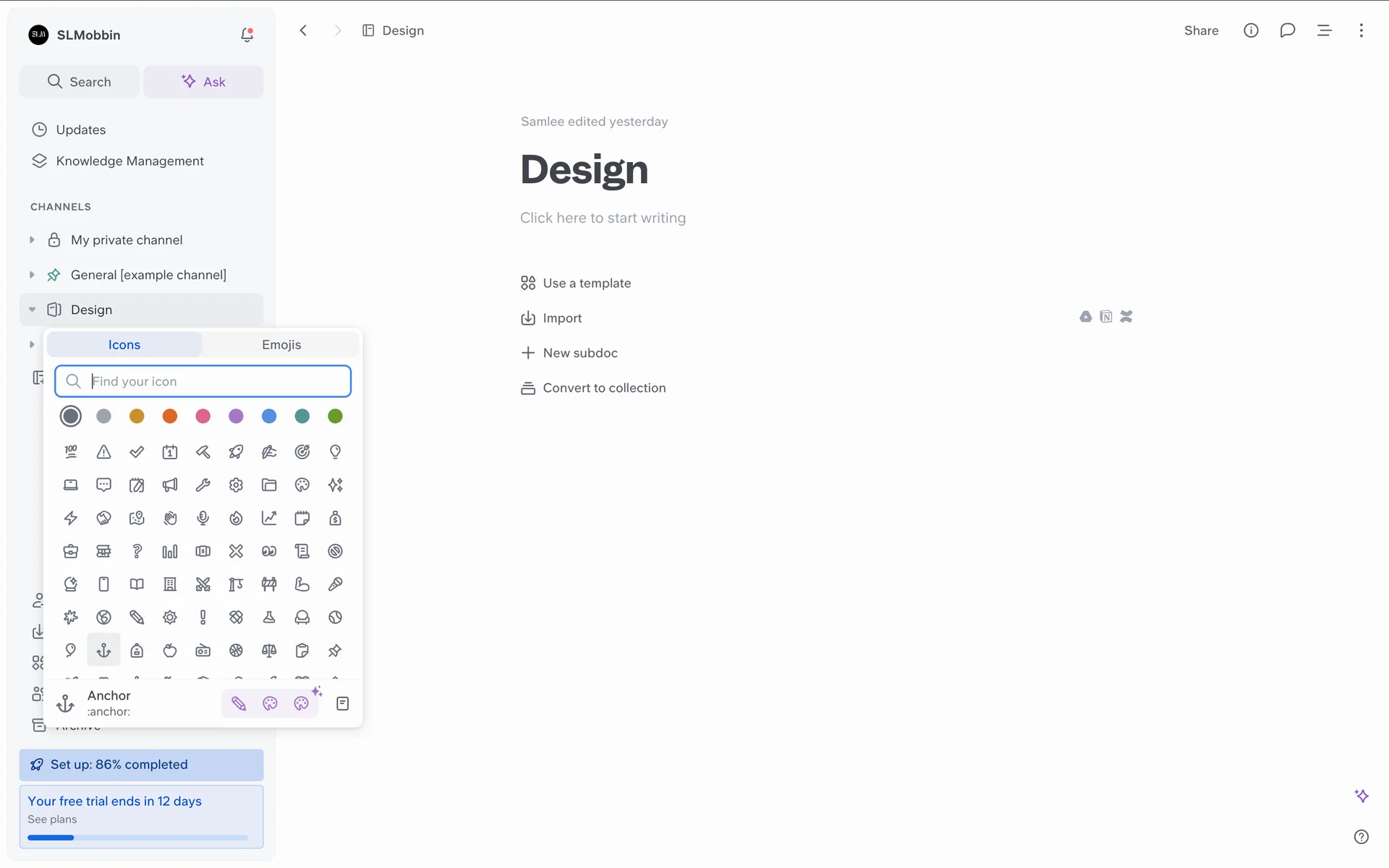Image resolution: width=1389 pixels, height=868 pixels.
Task: Open the See plans link
Action: pos(52,820)
